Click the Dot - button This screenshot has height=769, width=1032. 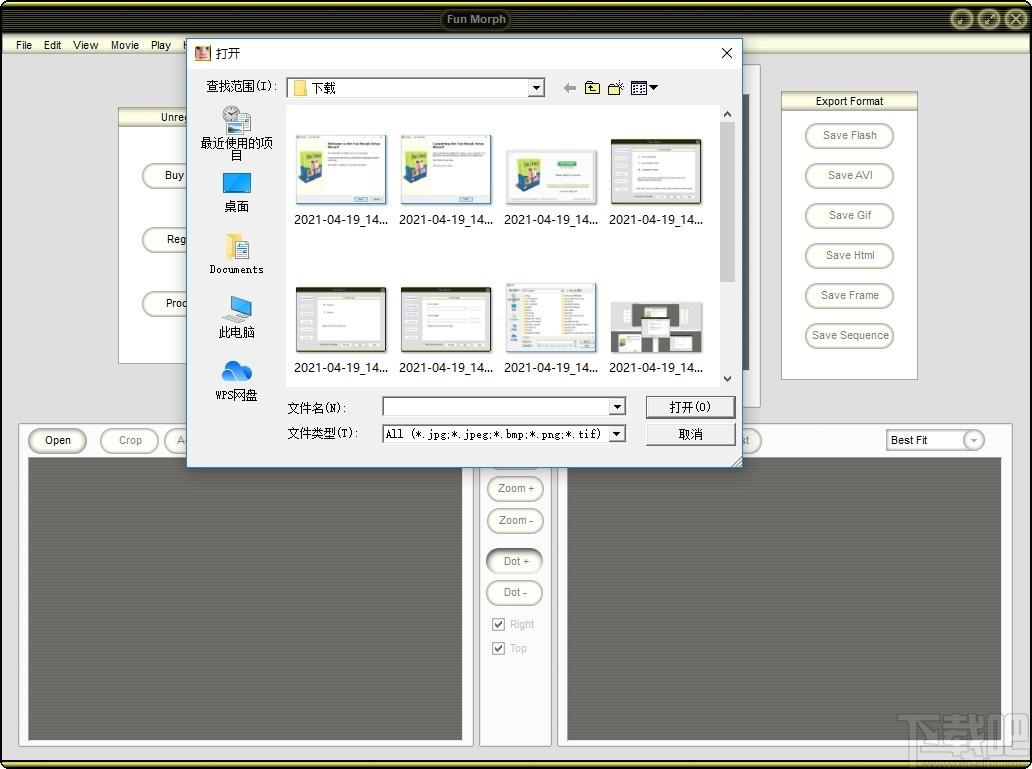515,593
